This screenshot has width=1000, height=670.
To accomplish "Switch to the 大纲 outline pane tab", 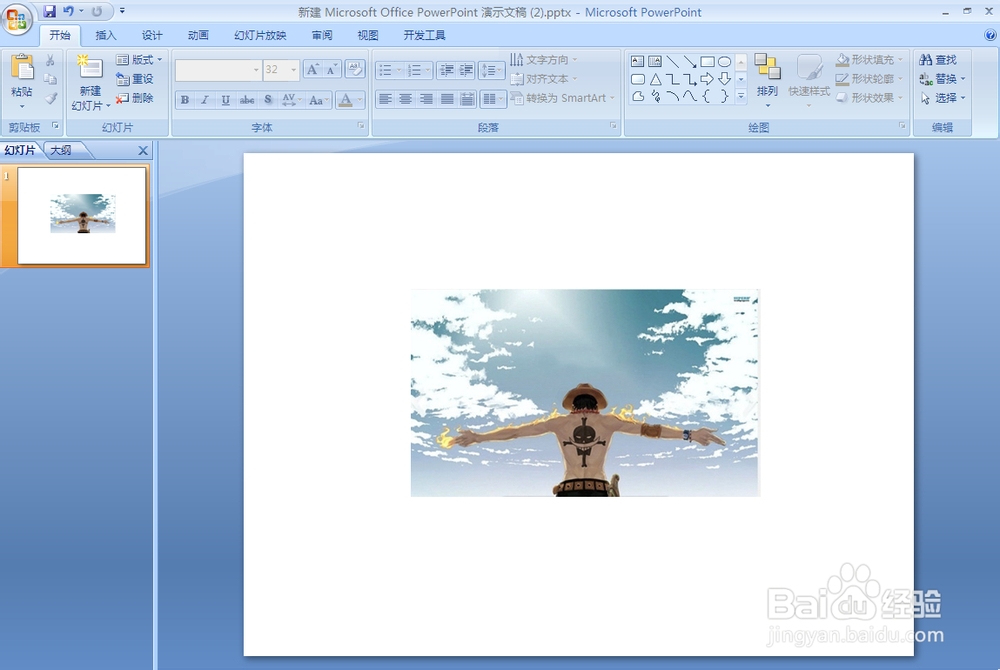I will [61, 150].
